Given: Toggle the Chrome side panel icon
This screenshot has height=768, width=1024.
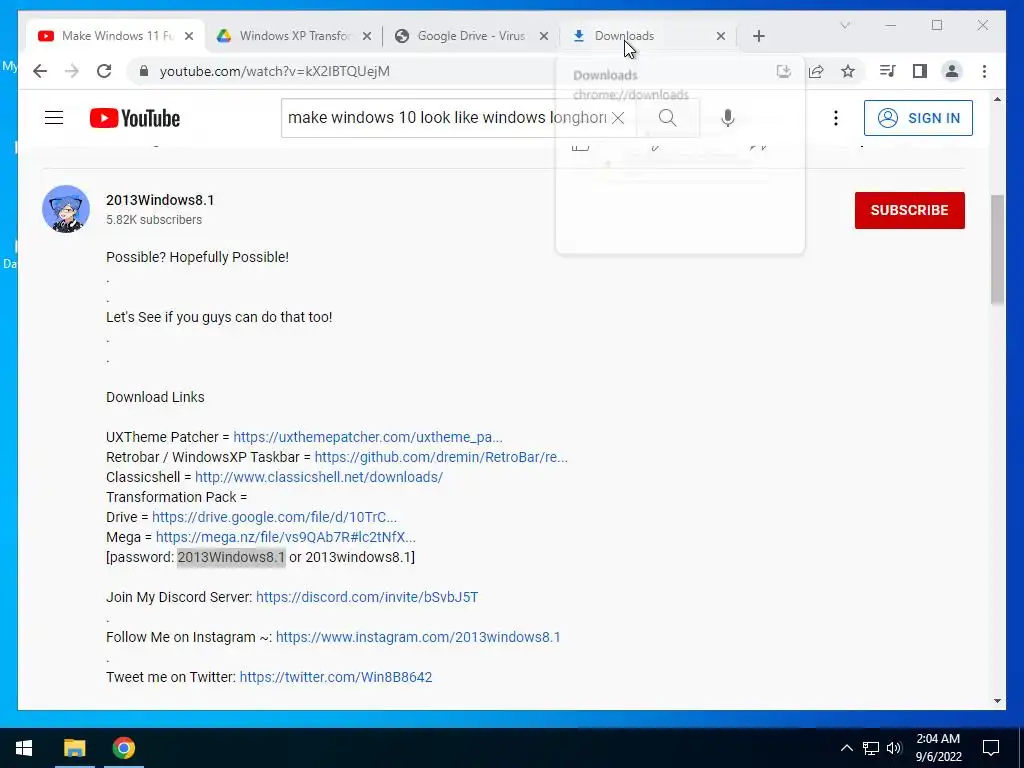Looking at the screenshot, I should [920, 71].
